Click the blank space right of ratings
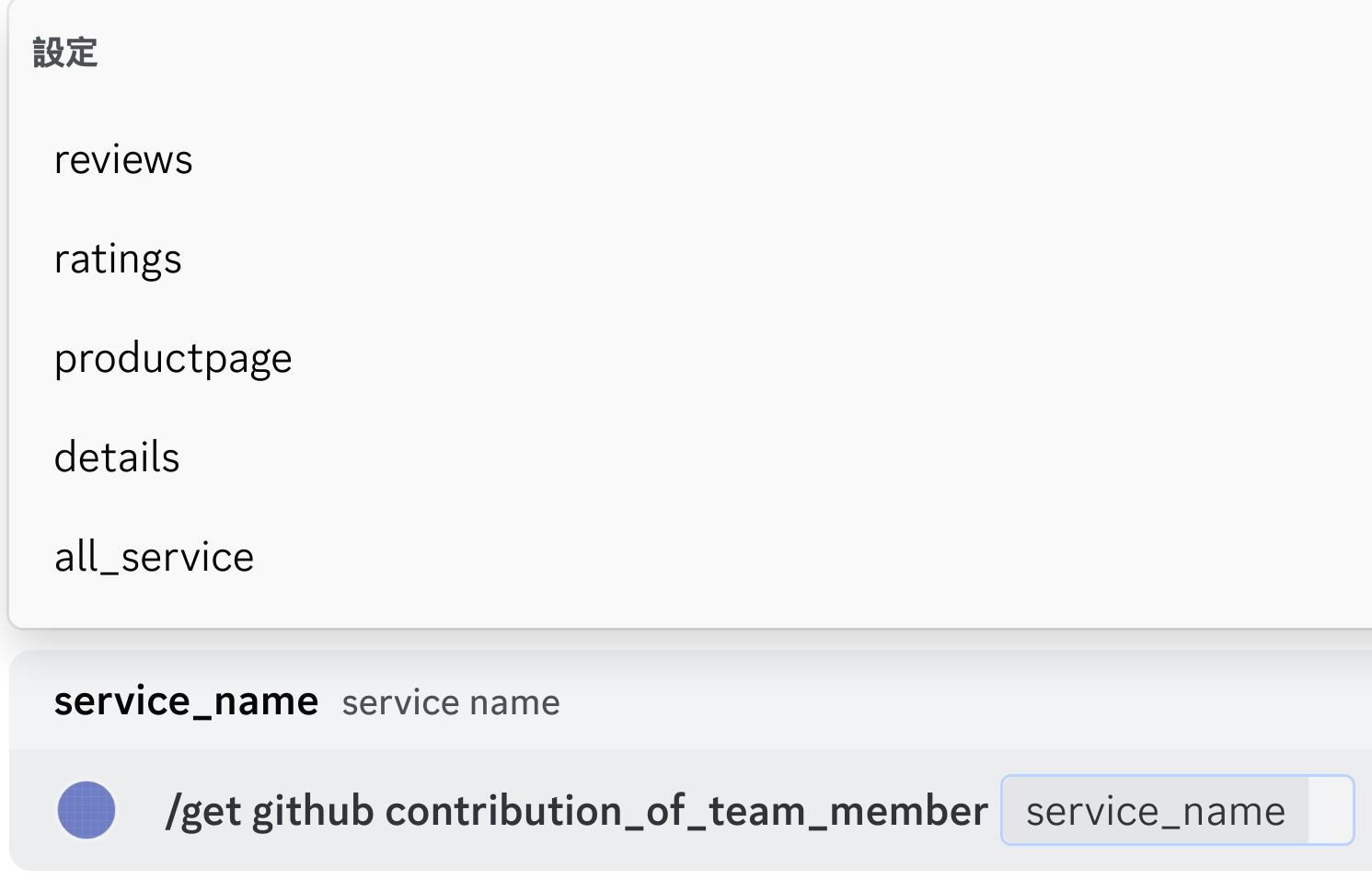The height and width of the screenshot is (880, 1372). click(736, 260)
